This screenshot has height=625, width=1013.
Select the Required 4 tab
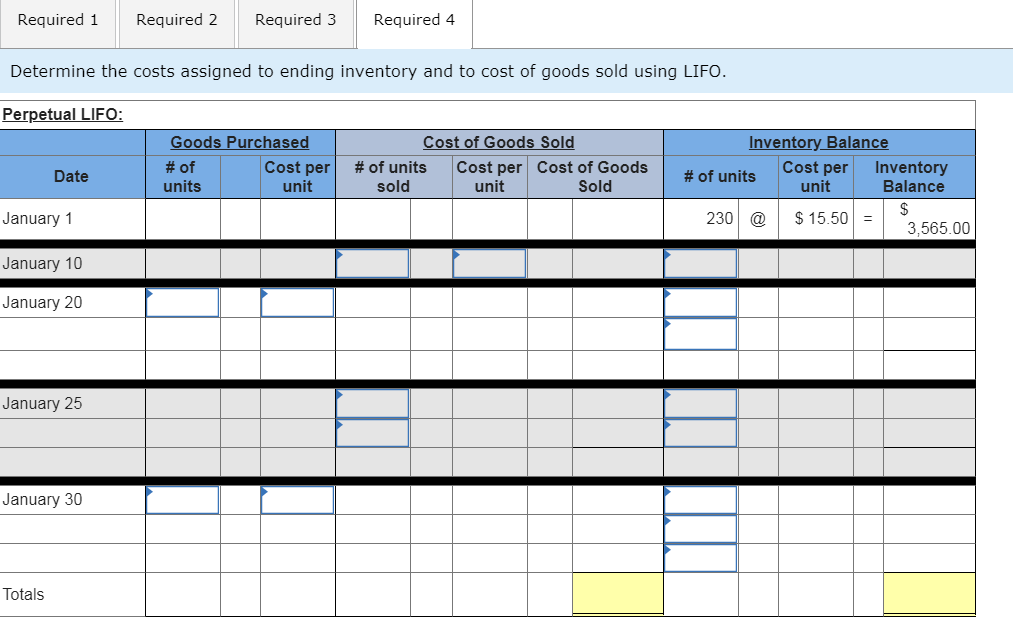pyautogui.click(x=413, y=20)
